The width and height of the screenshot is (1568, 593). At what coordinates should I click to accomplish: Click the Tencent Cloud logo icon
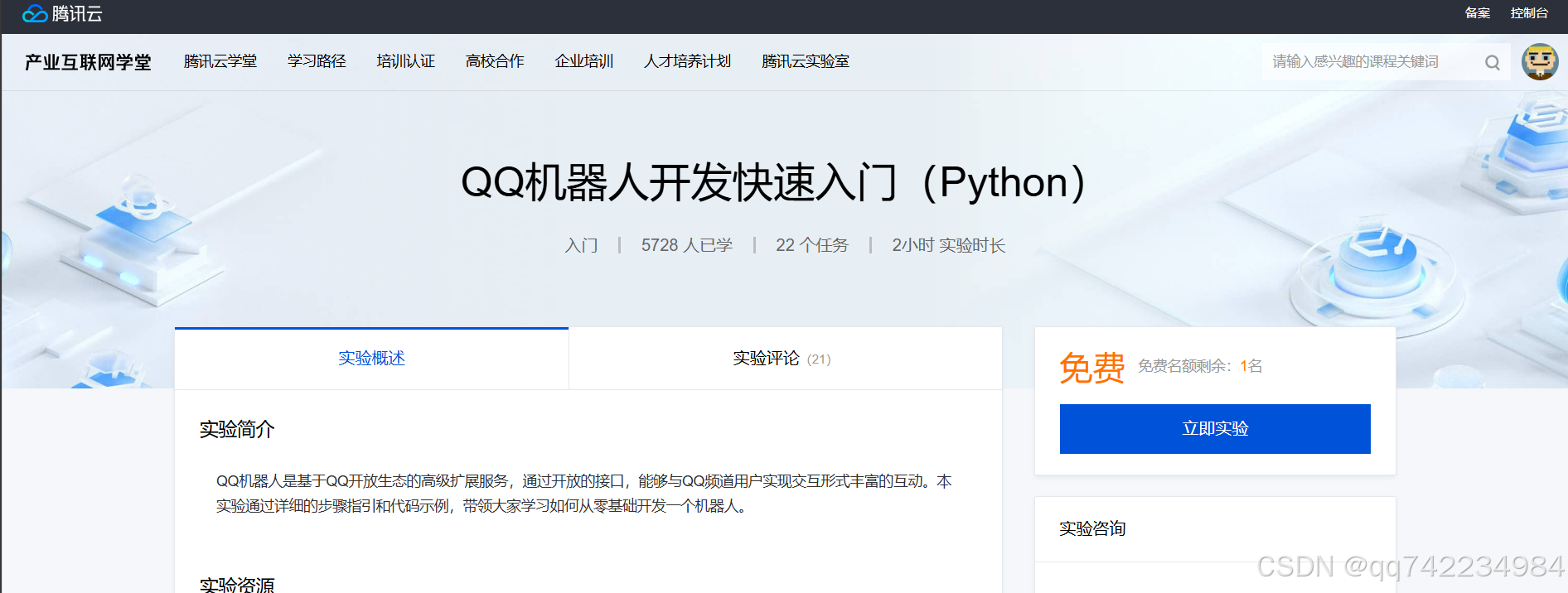pos(35,13)
